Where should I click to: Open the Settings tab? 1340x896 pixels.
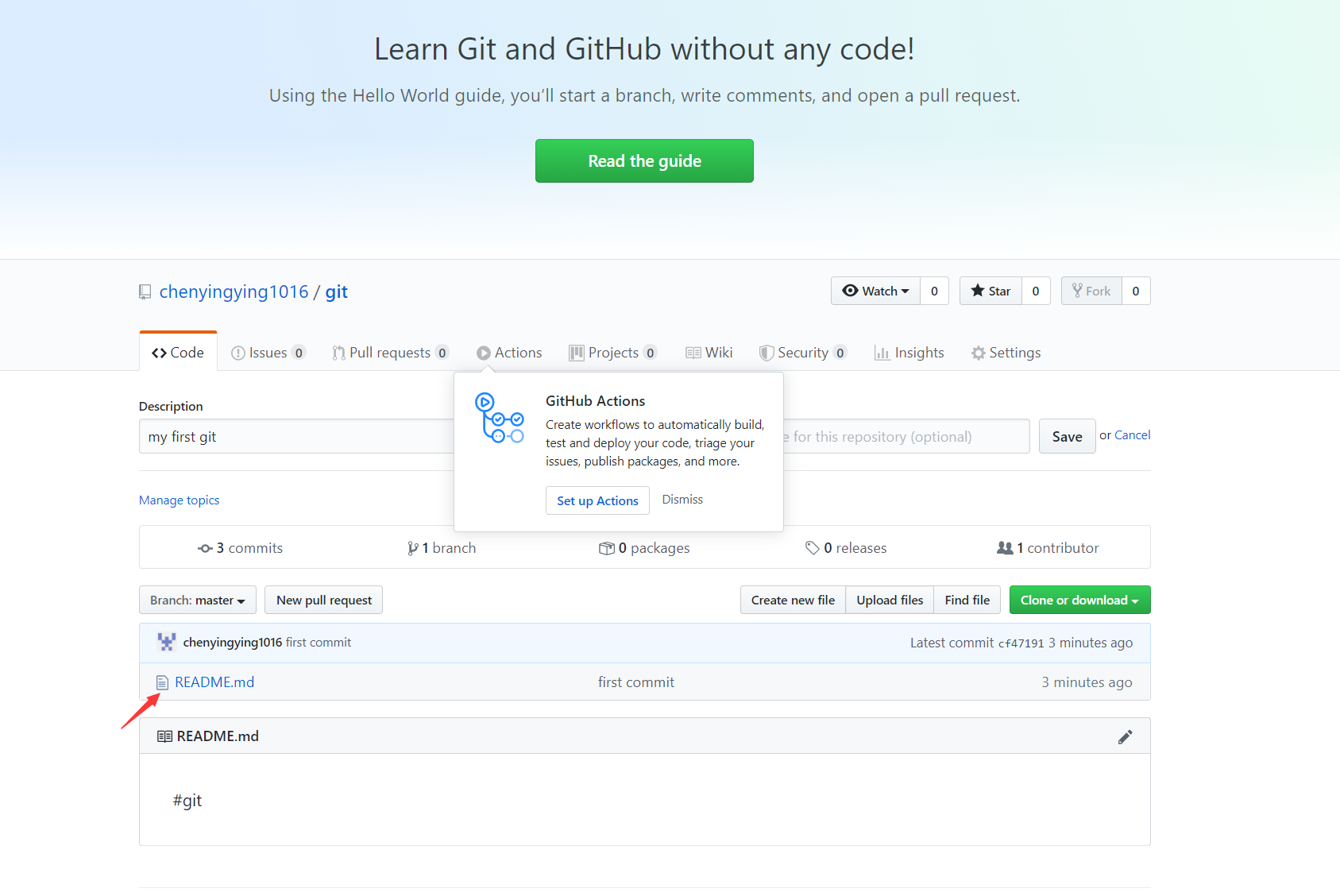(1006, 353)
